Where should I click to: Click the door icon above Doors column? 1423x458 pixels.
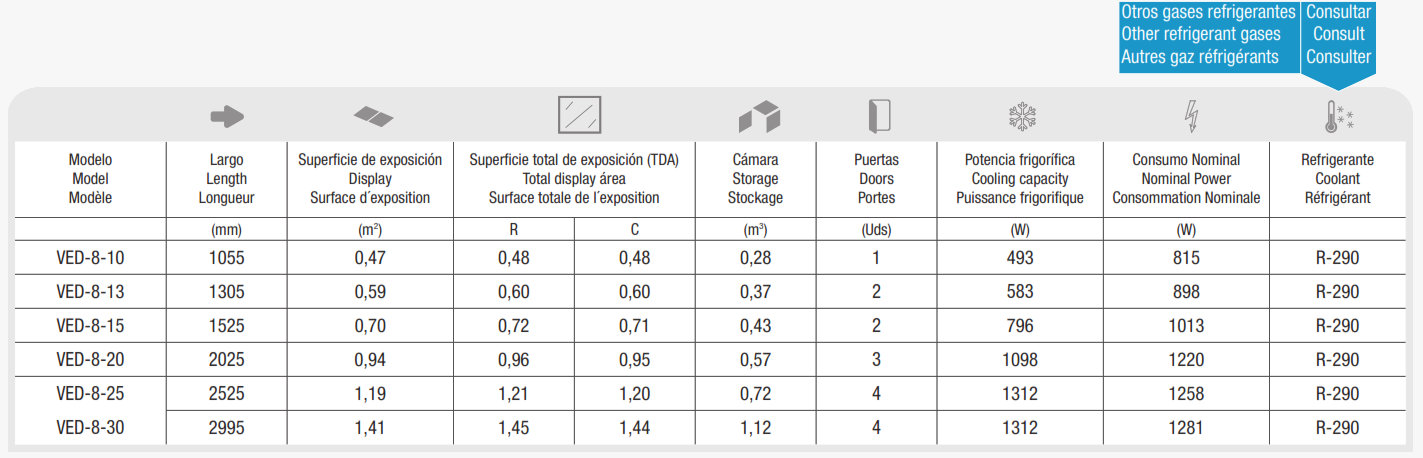(x=878, y=117)
